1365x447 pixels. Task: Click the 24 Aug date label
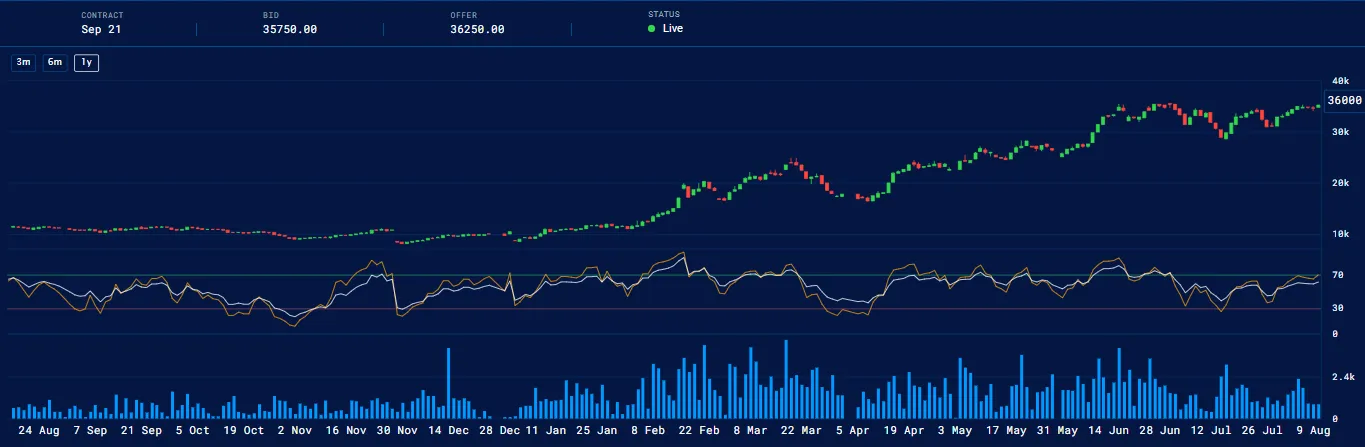(x=39, y=432)
